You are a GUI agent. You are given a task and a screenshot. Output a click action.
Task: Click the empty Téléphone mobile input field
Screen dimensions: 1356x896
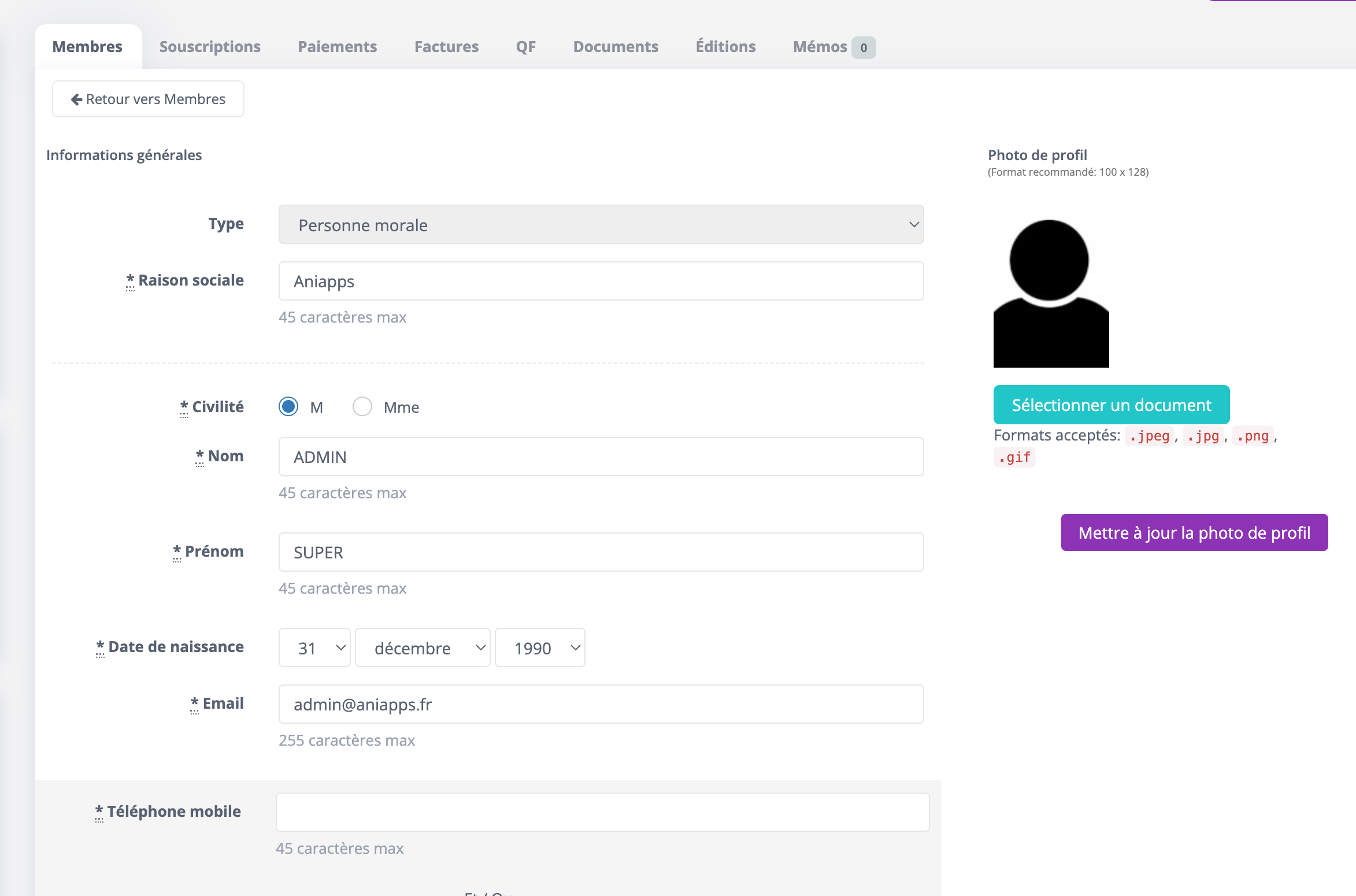602,812
